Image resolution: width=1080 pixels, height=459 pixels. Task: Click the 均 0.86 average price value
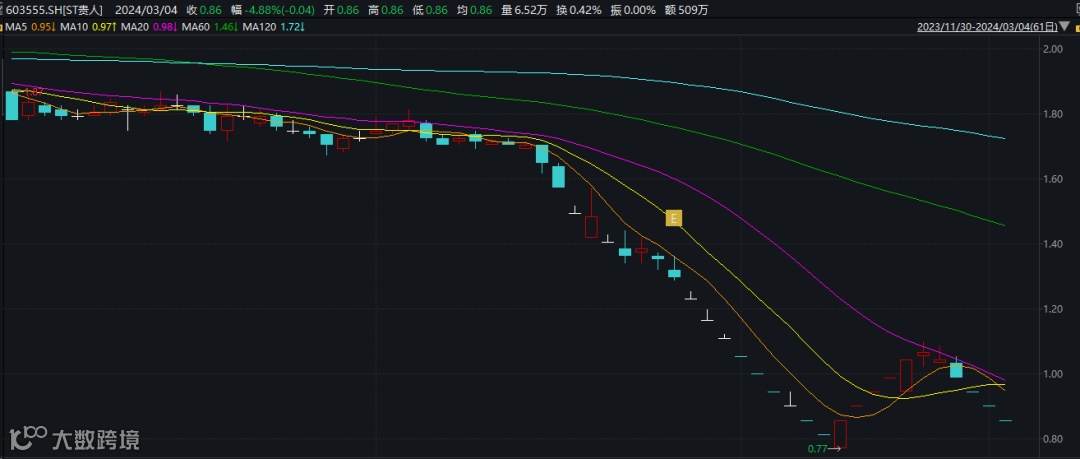pos(475,10)
